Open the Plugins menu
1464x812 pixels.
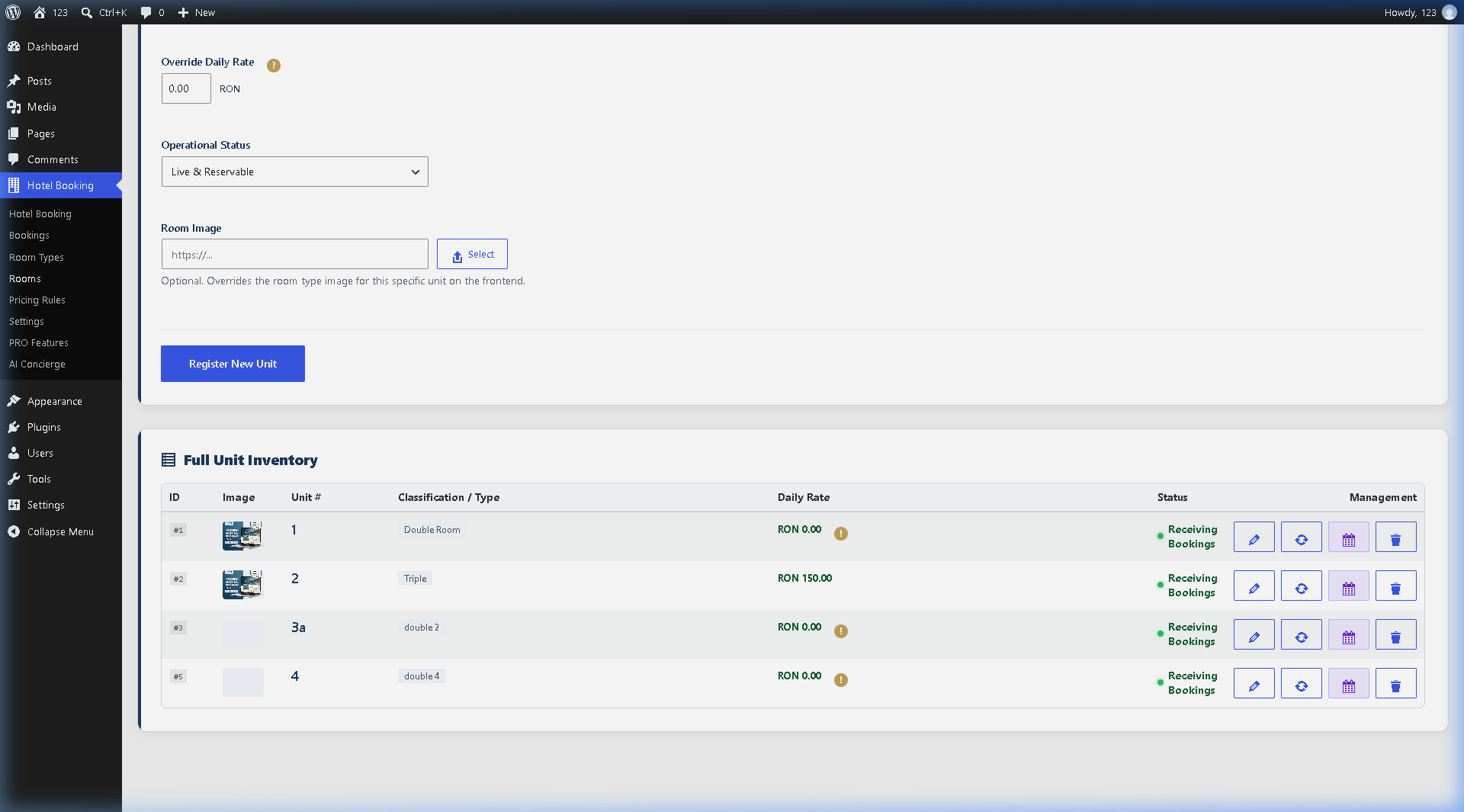pos(61,427)
